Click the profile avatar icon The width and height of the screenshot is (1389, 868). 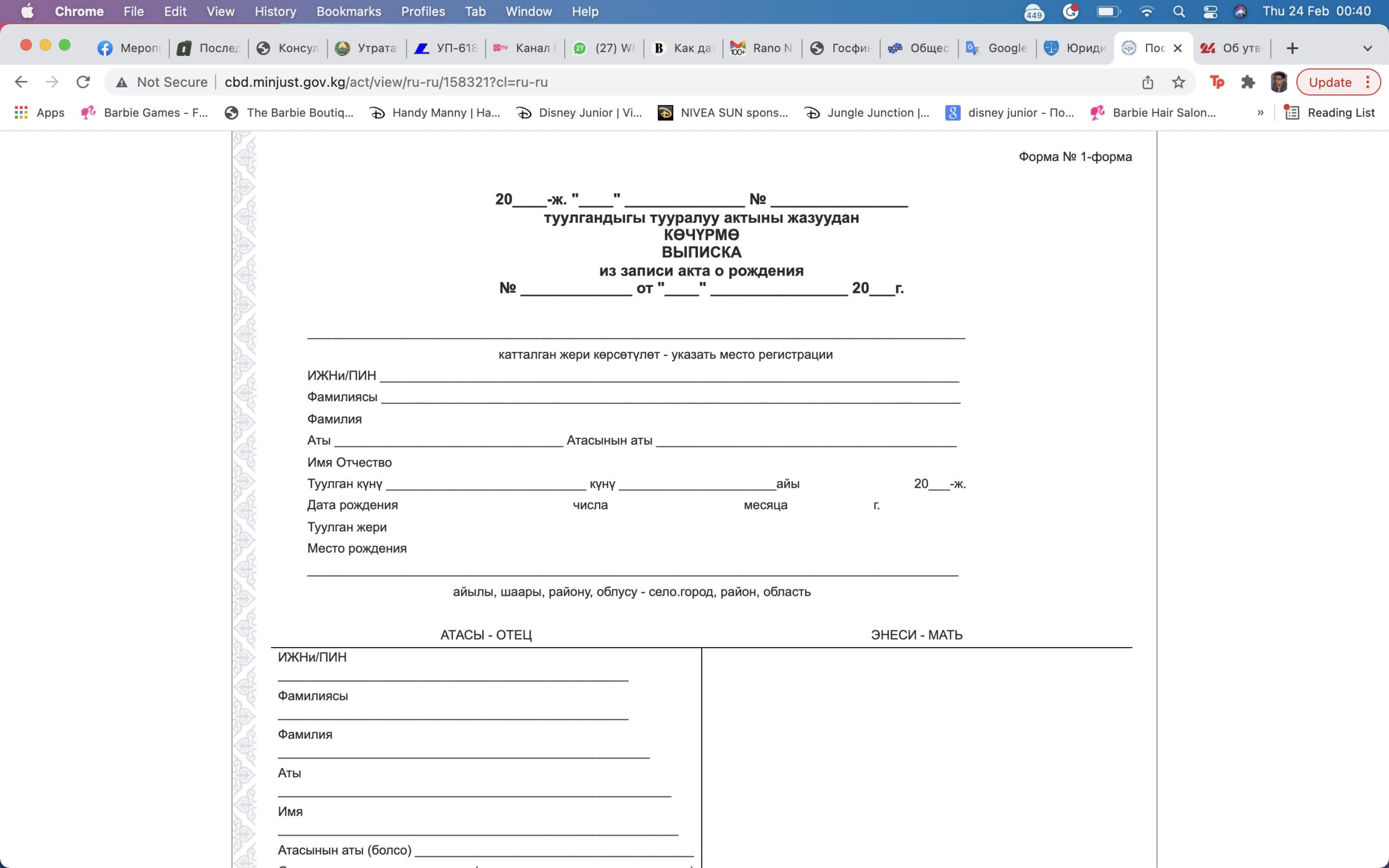(x=1279, y=82)
